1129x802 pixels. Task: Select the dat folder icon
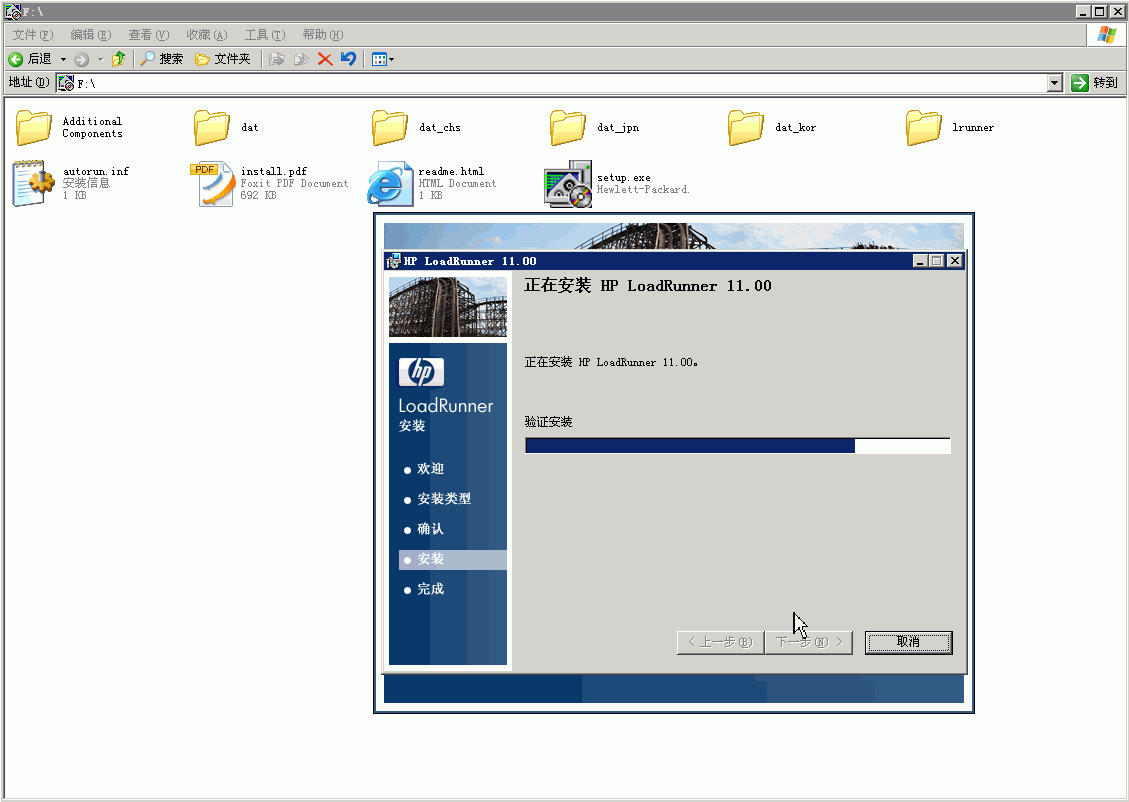click(x=212, y=127)
